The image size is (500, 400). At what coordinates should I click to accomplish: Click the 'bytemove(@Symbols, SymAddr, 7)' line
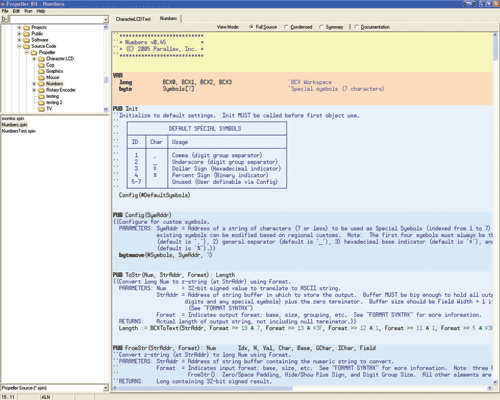(165, 255)
